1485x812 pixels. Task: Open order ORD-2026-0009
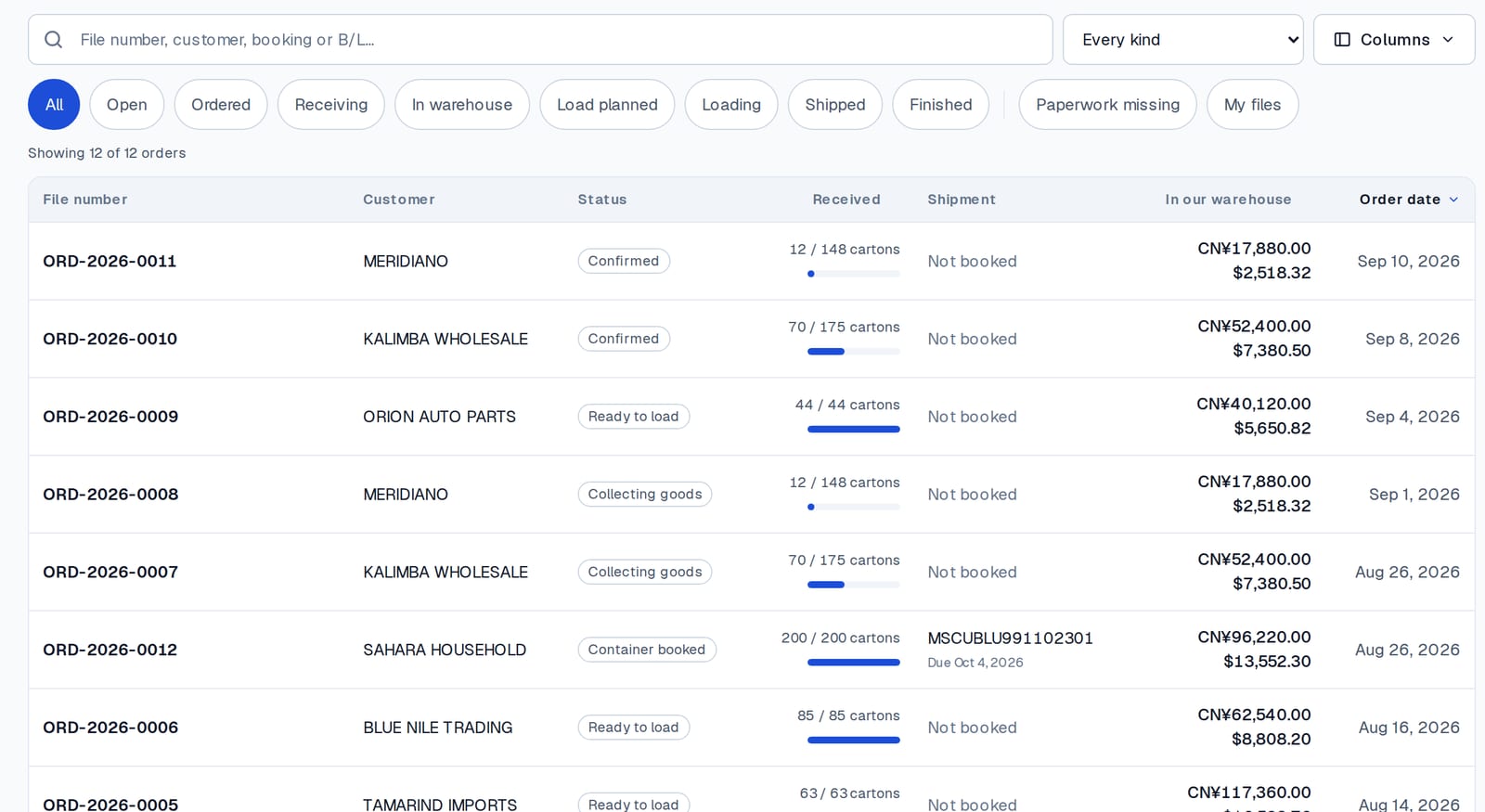click(x=110, y=417)
